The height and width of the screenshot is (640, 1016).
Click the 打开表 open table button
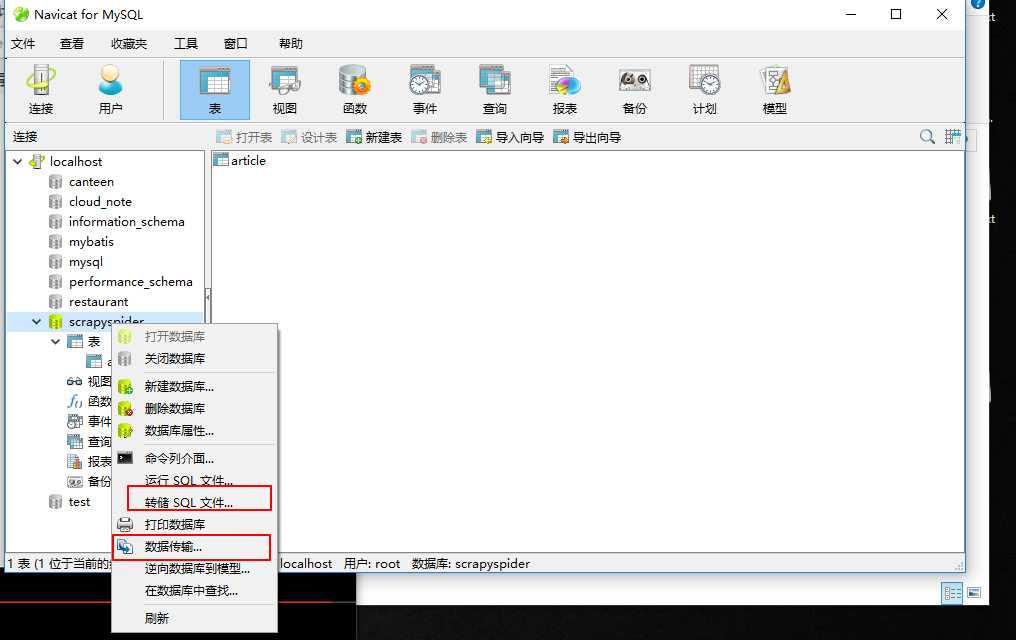pos(244,137)
